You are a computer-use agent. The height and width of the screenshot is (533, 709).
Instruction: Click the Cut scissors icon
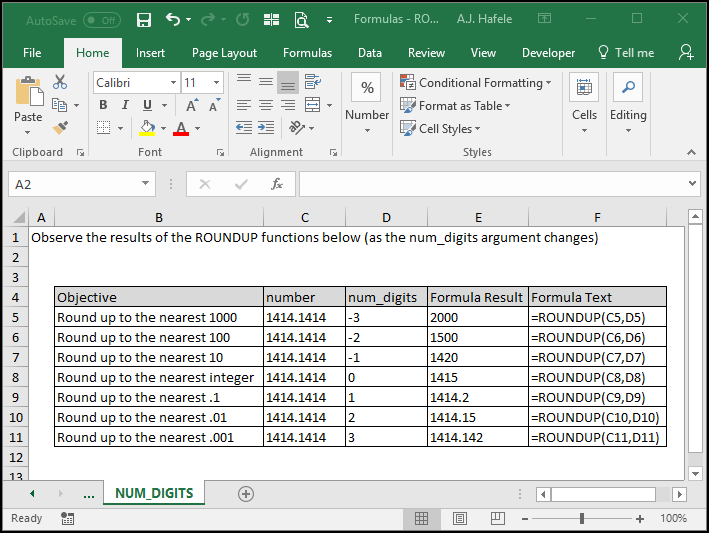click(x=60, y=82)
